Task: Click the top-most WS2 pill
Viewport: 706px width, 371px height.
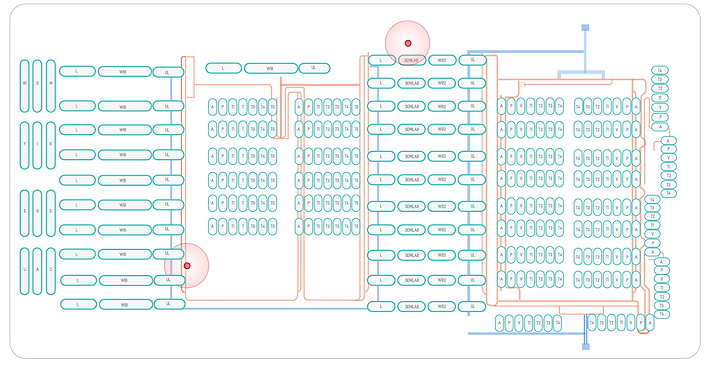Action: click(x=442, y=60)
